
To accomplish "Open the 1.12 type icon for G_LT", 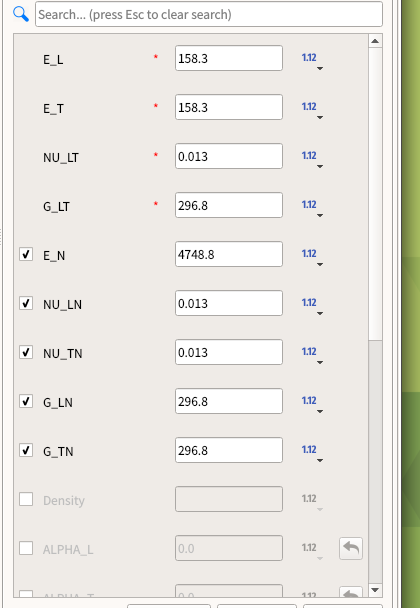I will 309,205.
